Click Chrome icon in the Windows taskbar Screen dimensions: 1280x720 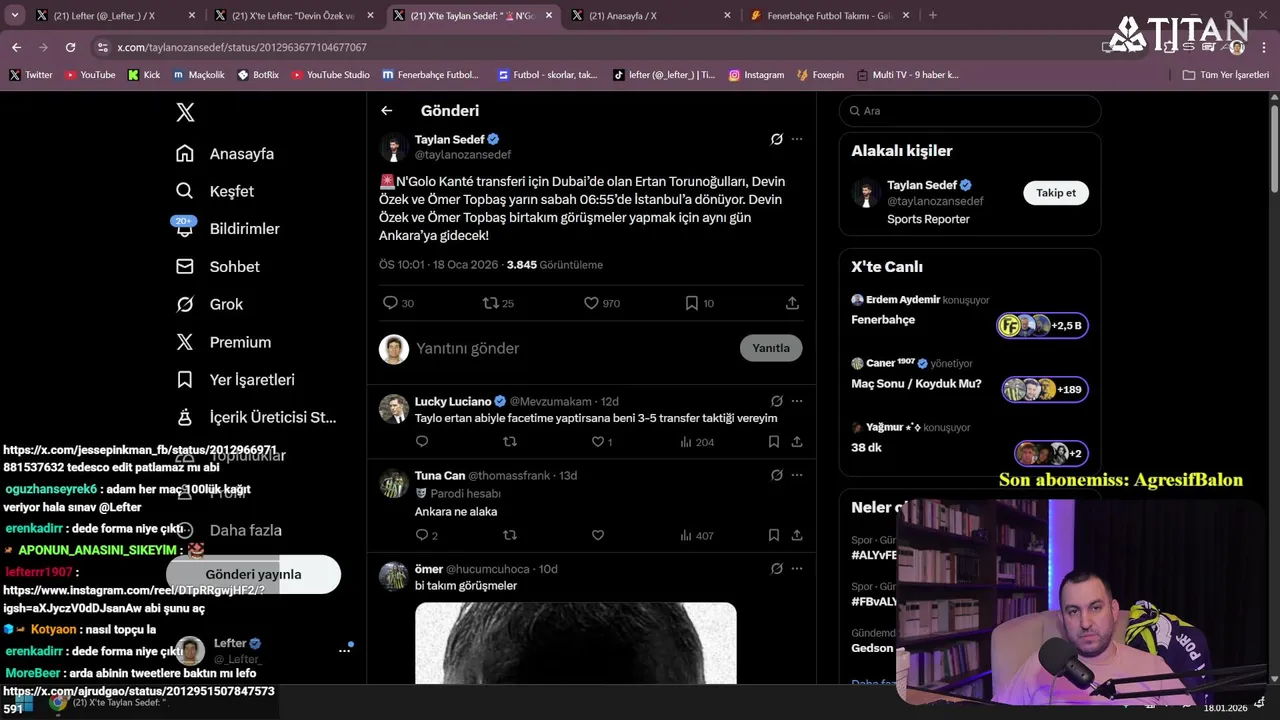coord(58,702)
